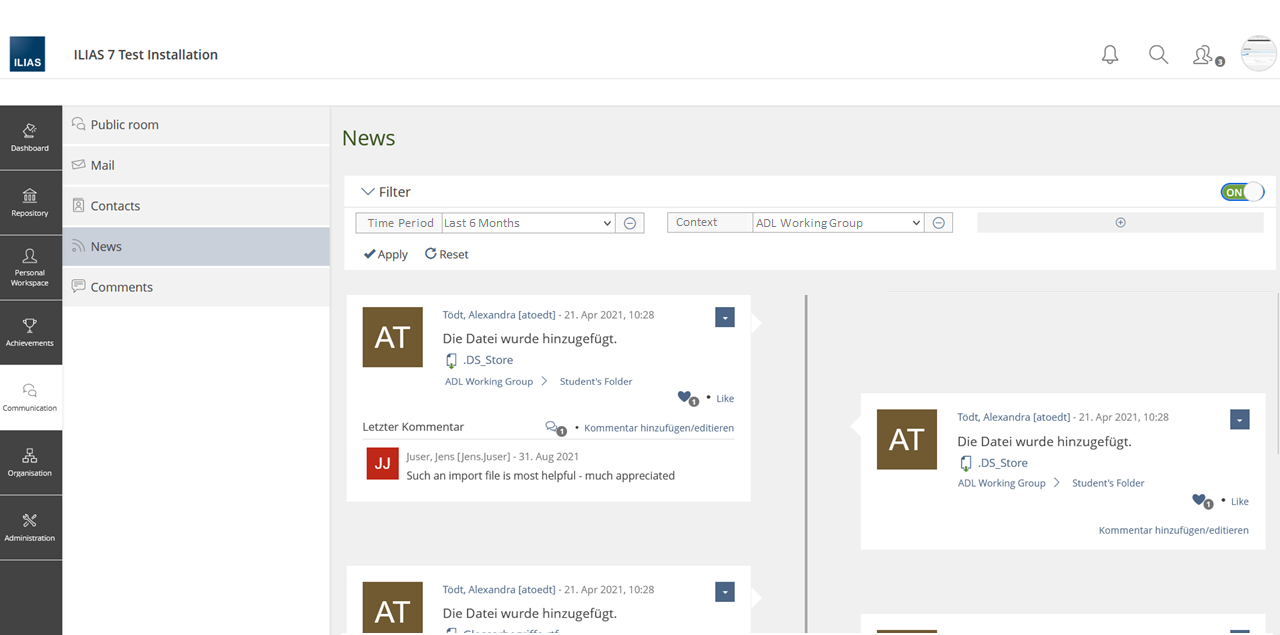
Task: Remove the Time Period filter field
Action: tap(630, 223)
